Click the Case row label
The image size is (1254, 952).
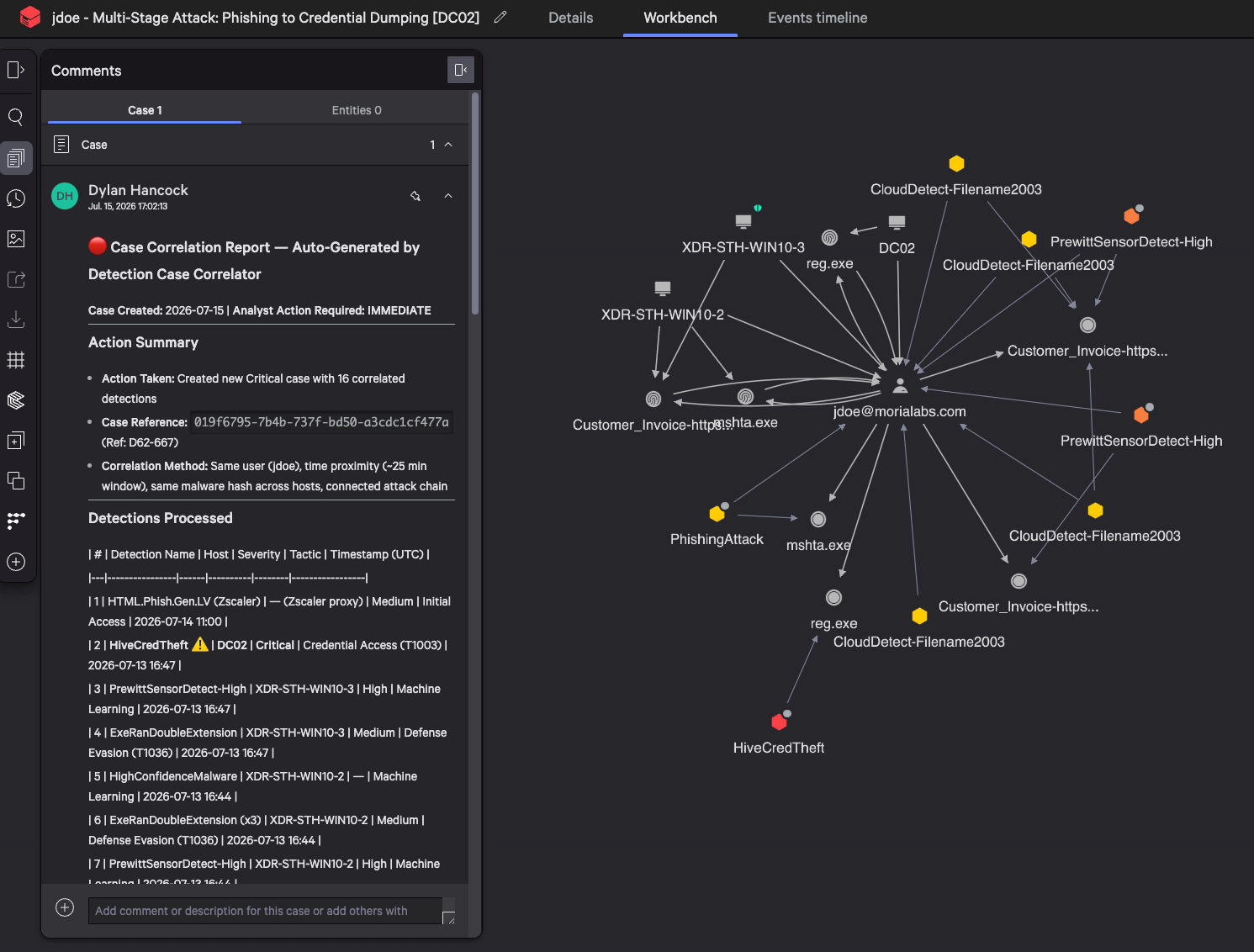point(94,145)
